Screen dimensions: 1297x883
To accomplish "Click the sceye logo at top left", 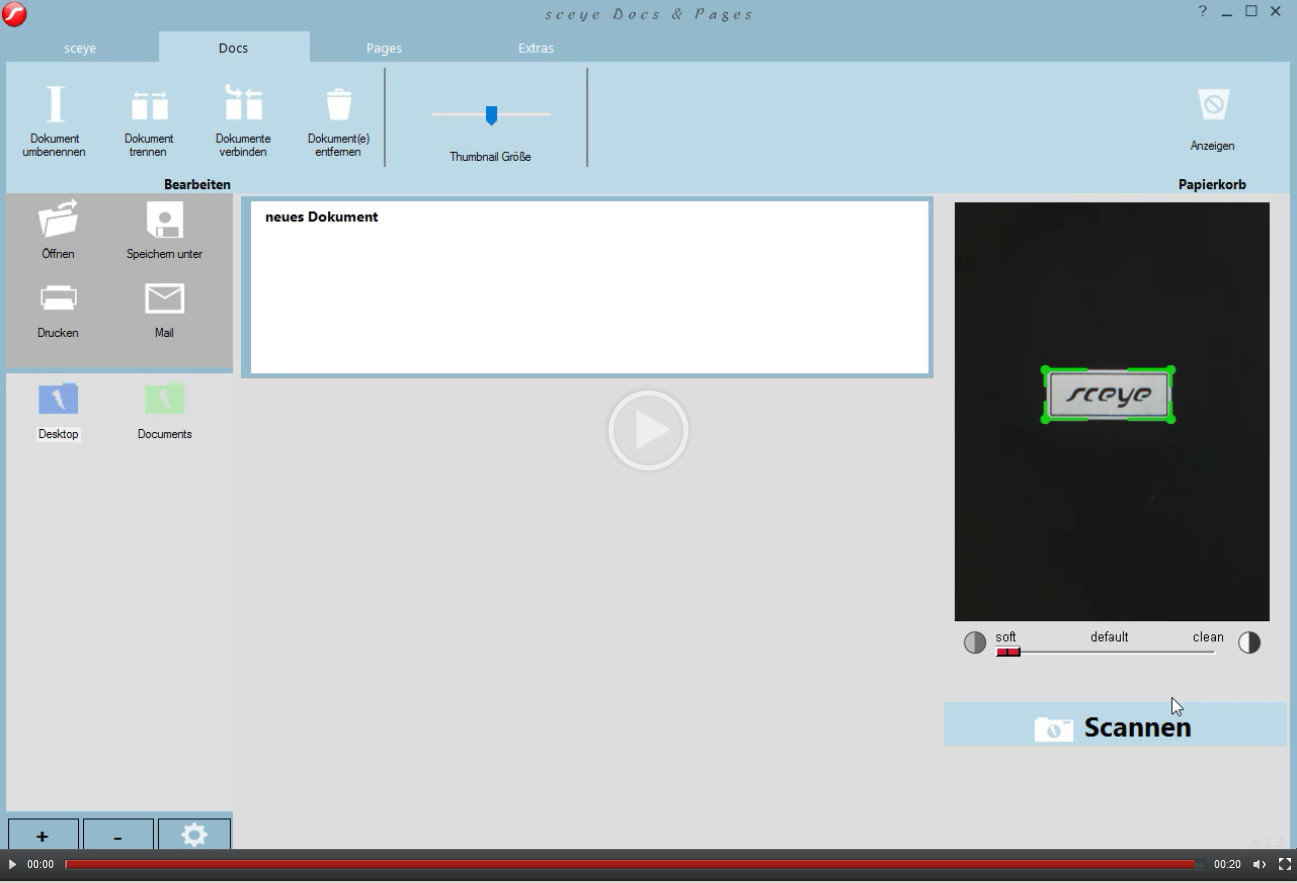I will pyautogui.click(x=14, y=14).
